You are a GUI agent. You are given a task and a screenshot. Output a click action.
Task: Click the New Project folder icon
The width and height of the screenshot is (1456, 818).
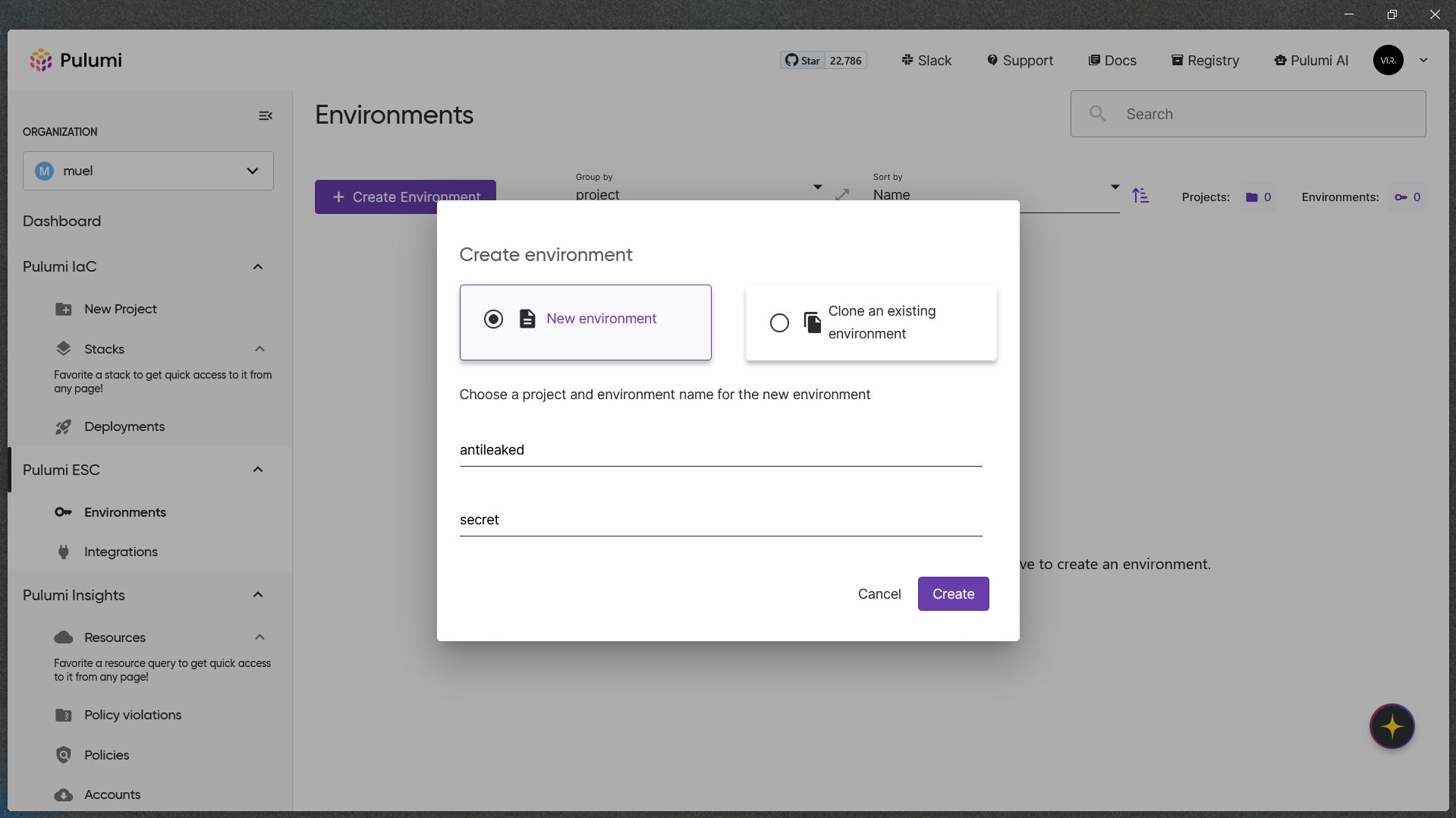(64, 309)
